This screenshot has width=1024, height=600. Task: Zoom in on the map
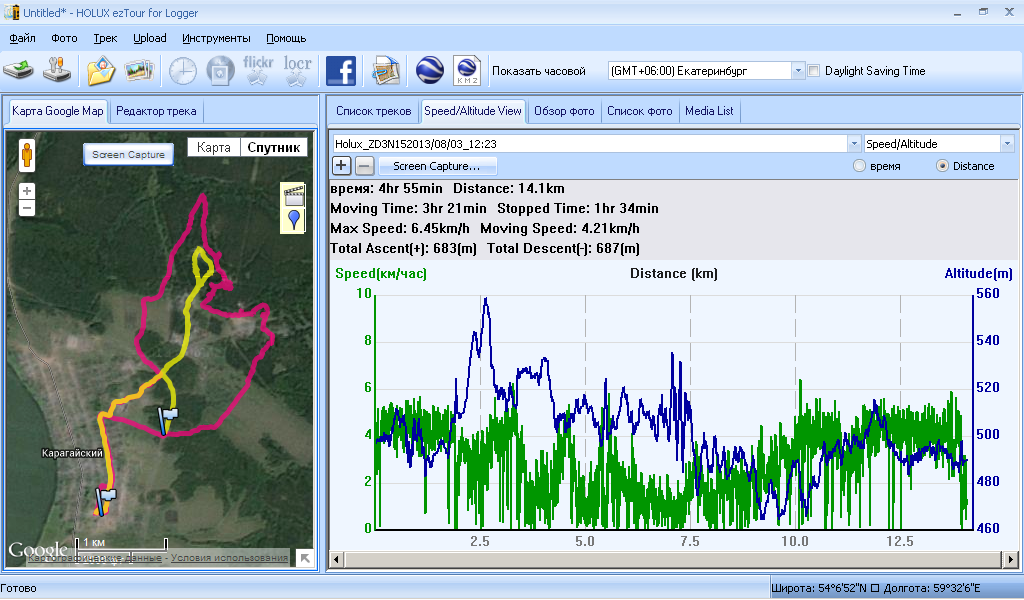tap(27, 191)
